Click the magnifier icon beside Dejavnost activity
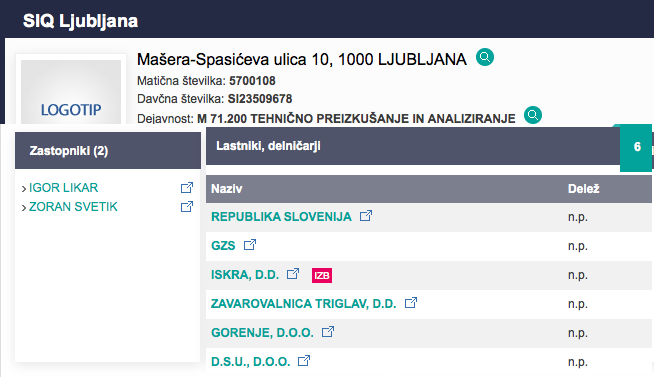The height and width of the screenshot is (378, 654). (533, 115)
